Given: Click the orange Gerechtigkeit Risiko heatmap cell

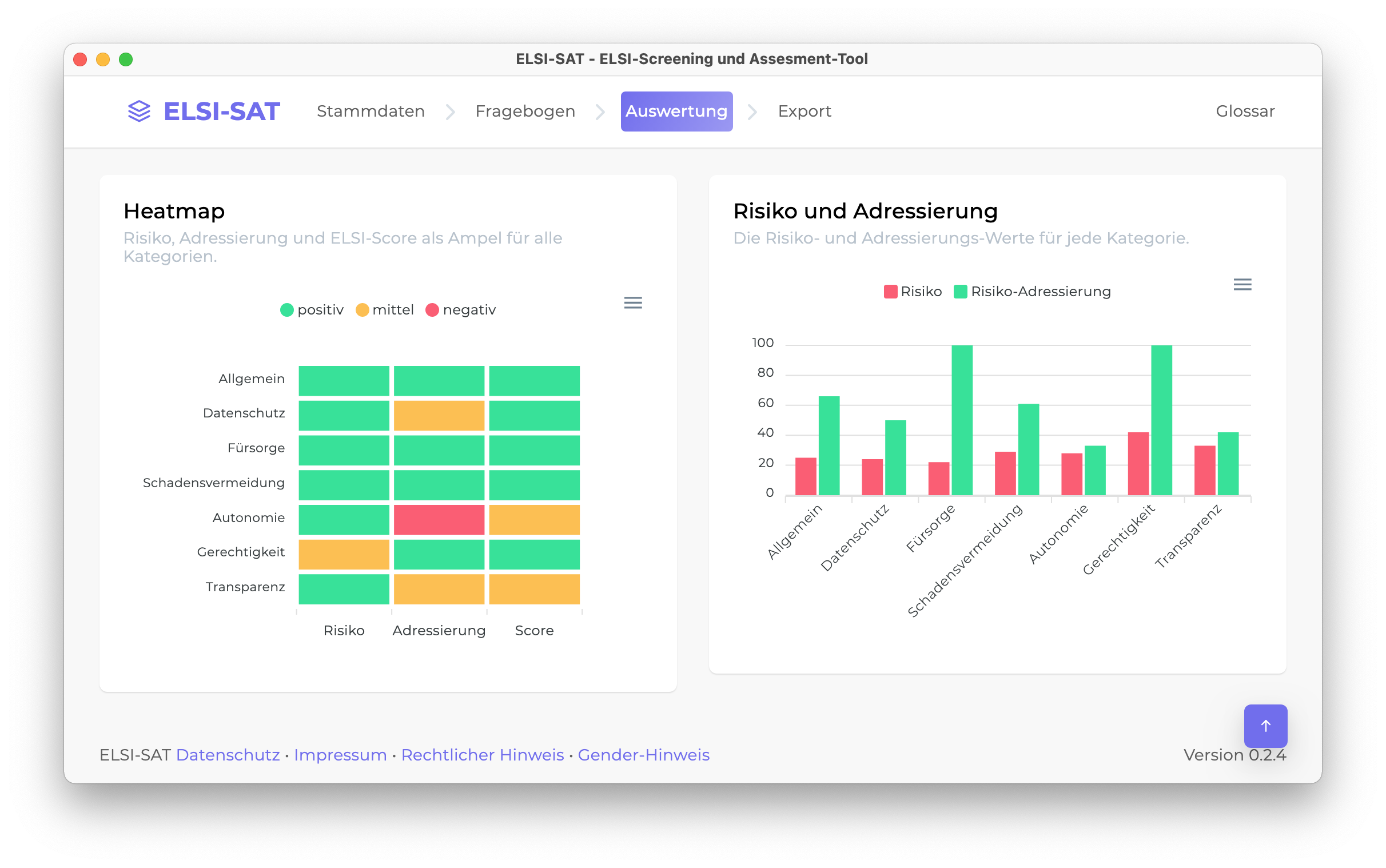Looking at the screenshot, I should click(x=344, y=555).
